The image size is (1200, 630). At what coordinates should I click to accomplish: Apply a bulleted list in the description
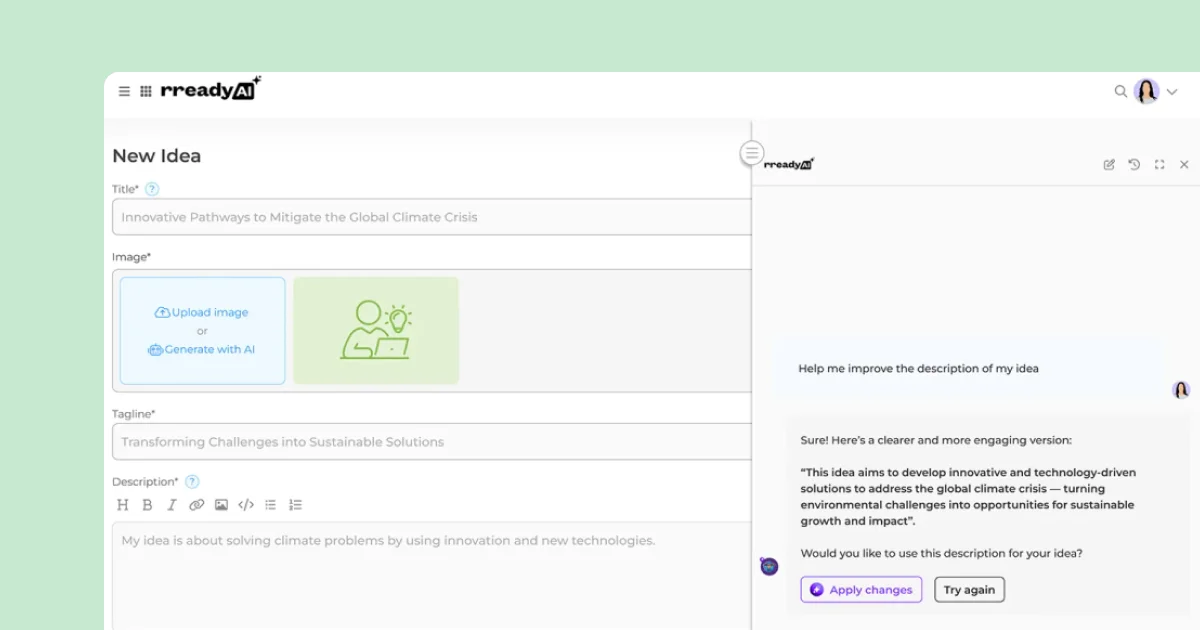point(270,504)
